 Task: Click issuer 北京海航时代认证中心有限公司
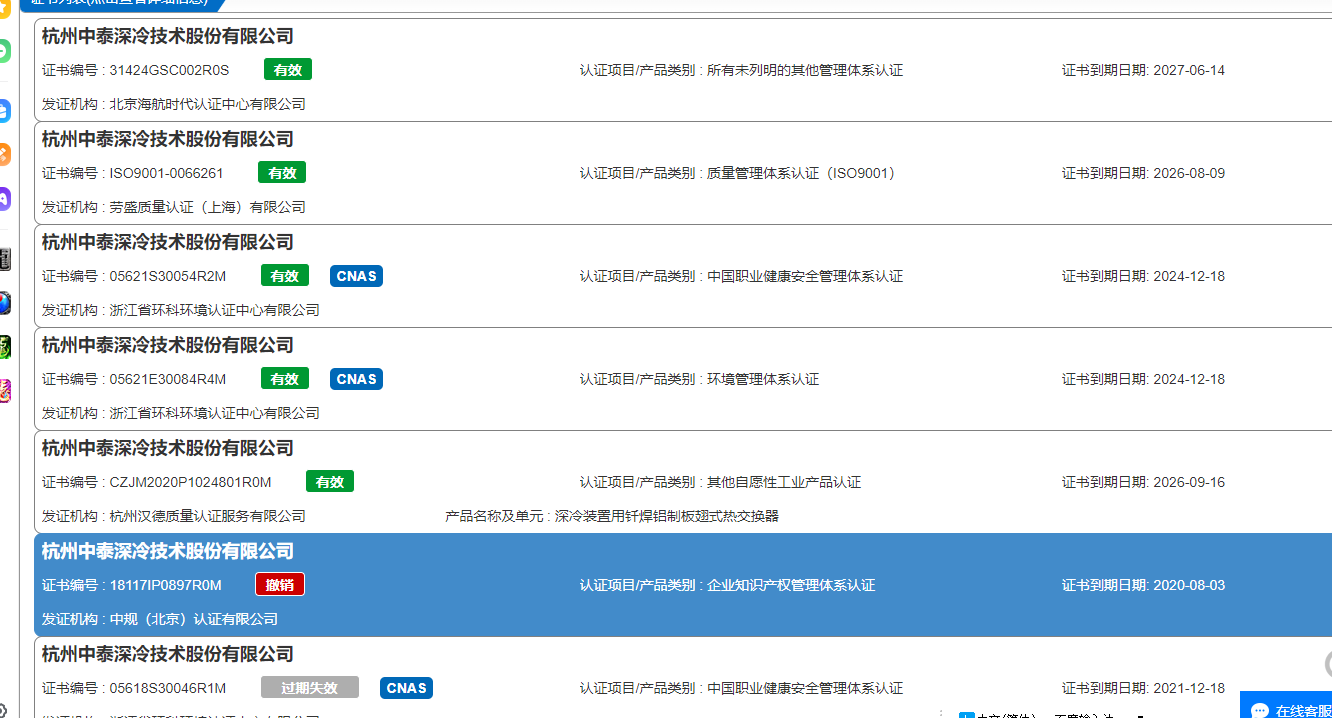pos(208,104)
